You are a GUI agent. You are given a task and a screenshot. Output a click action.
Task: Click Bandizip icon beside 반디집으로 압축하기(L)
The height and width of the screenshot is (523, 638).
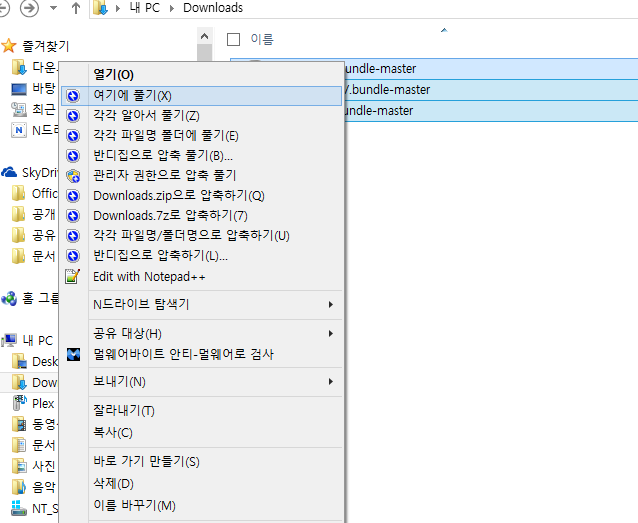click(x=73, y=256)
